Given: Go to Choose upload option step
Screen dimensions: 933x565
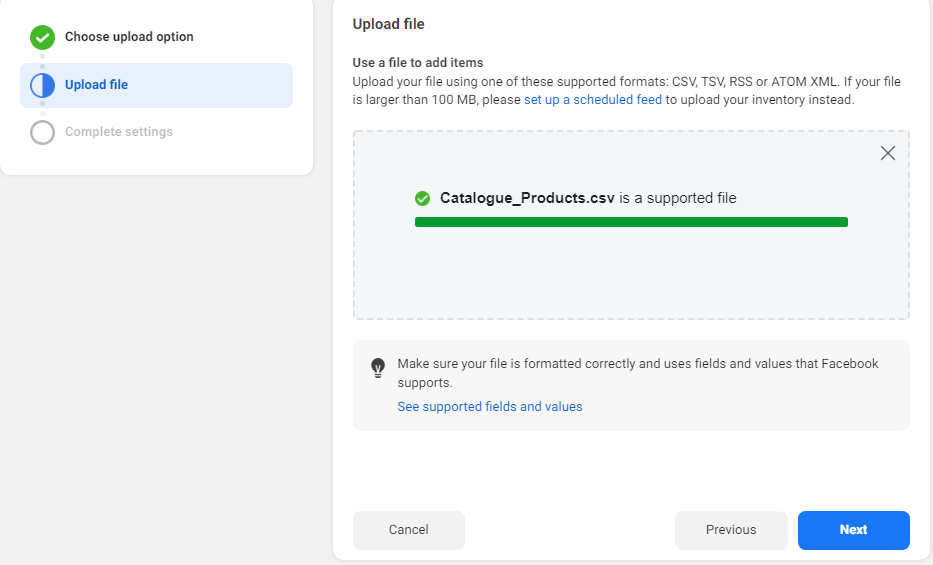Looking at the screenshot, I should tap(129, 37).
